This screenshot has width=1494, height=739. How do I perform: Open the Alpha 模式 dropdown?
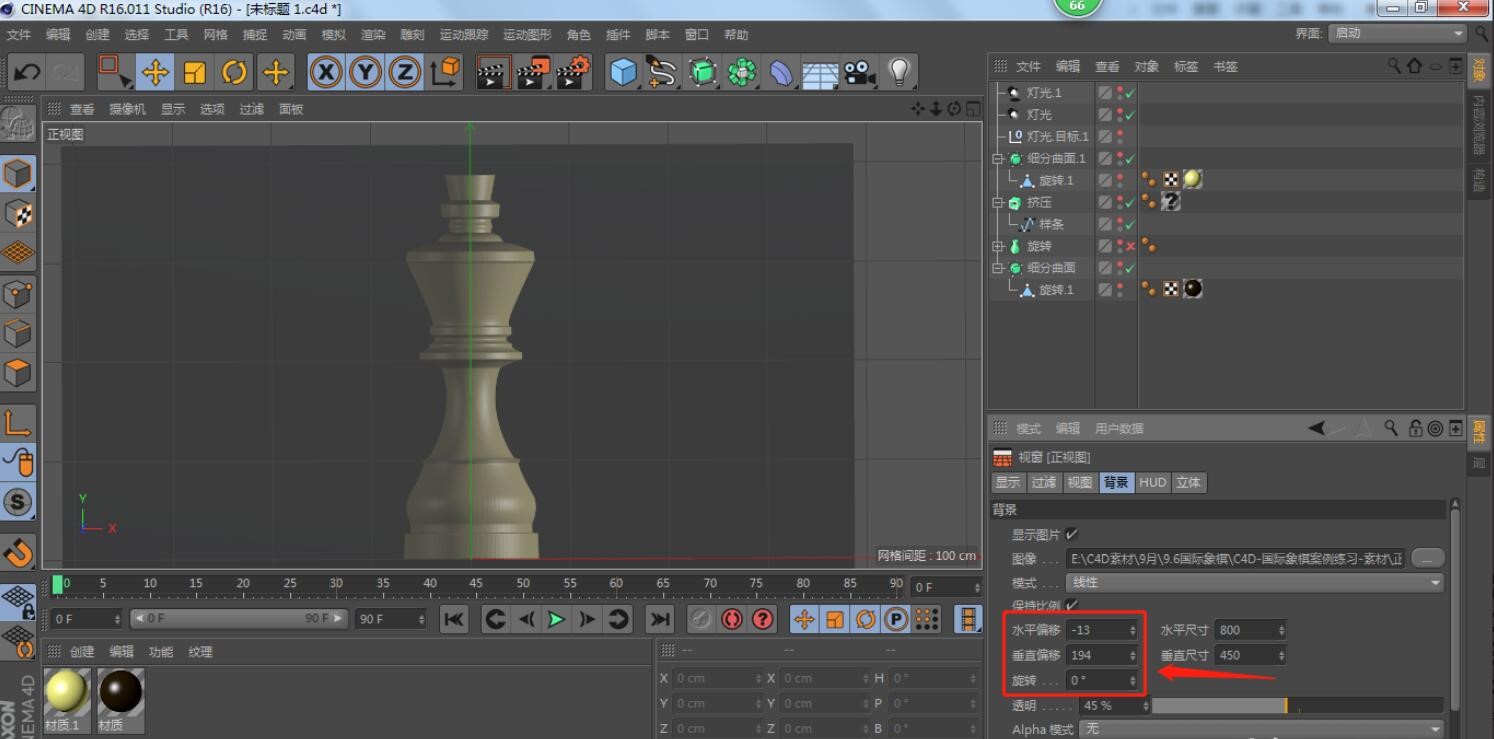[1262, 729]
